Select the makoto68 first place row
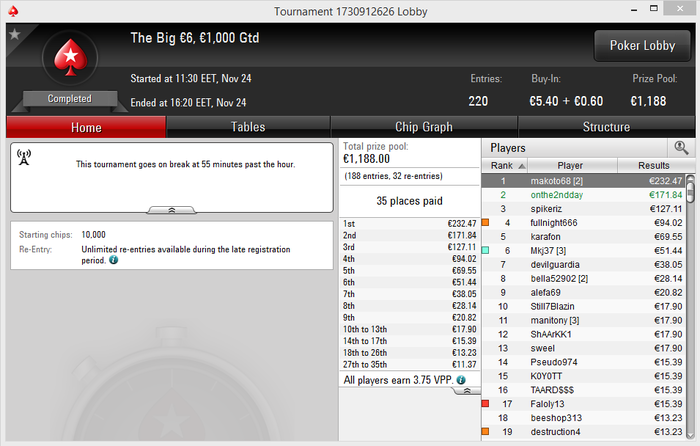Screen dimensions: 700x446 [x=583, y=181]
